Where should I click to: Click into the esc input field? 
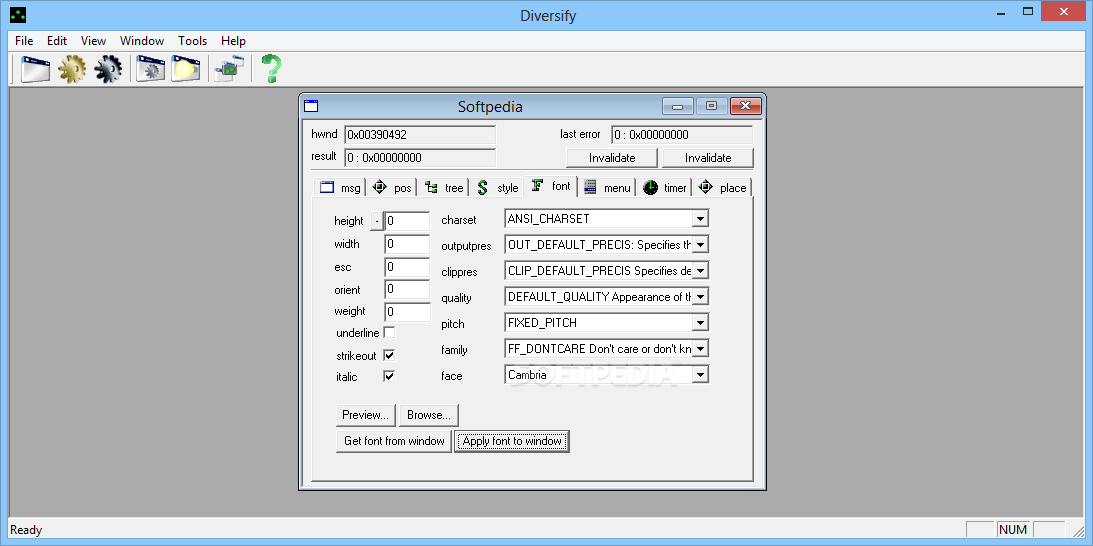tap(408, 267)
